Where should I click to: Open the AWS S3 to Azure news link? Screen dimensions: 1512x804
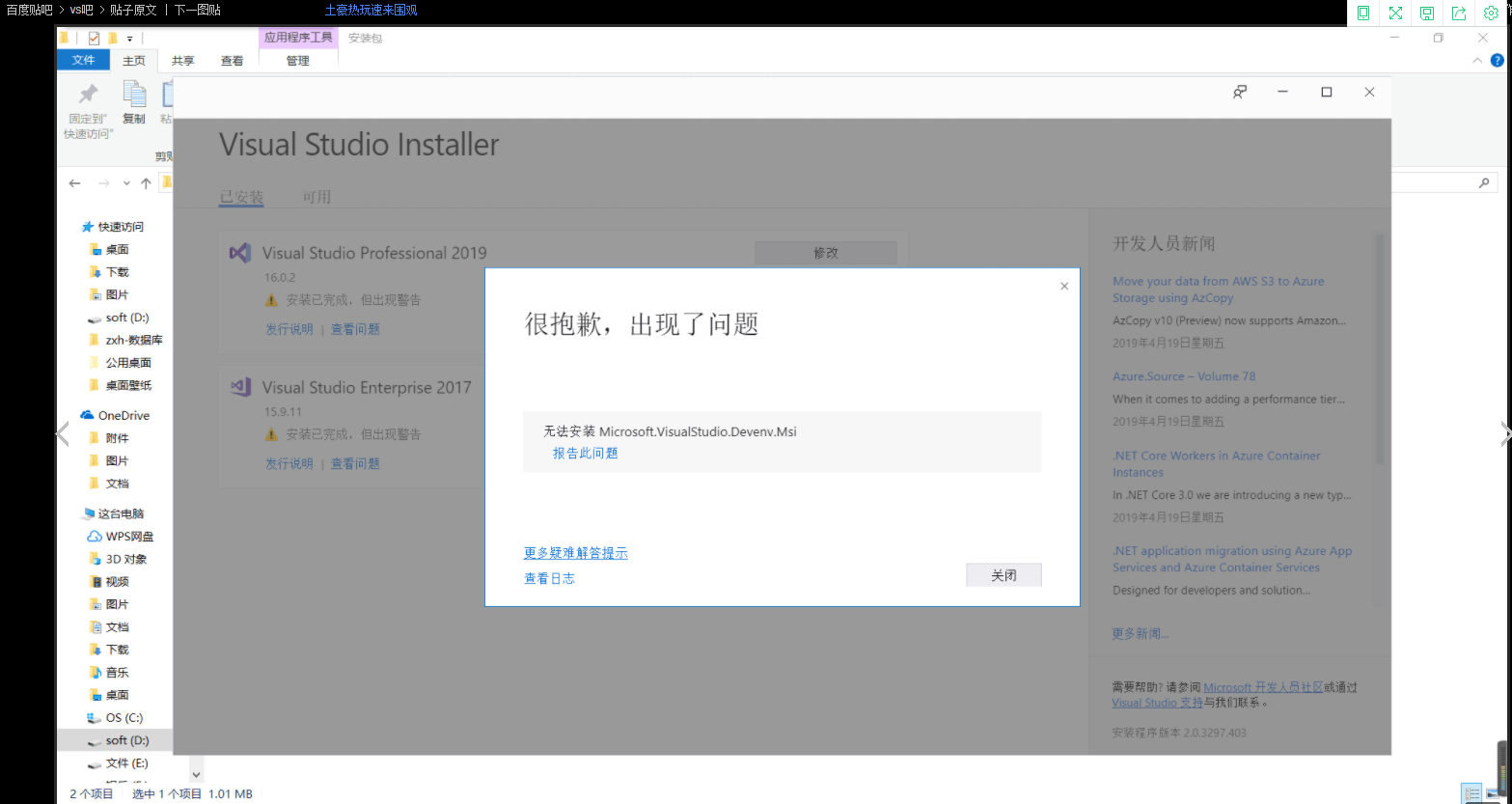[1219, 290]
